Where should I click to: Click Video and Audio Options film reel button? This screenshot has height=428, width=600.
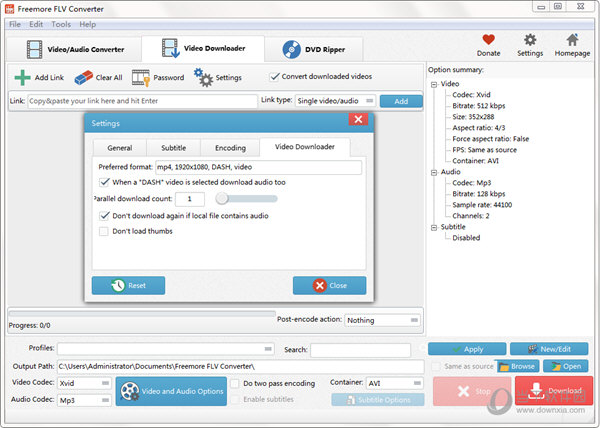pos(171,391)
